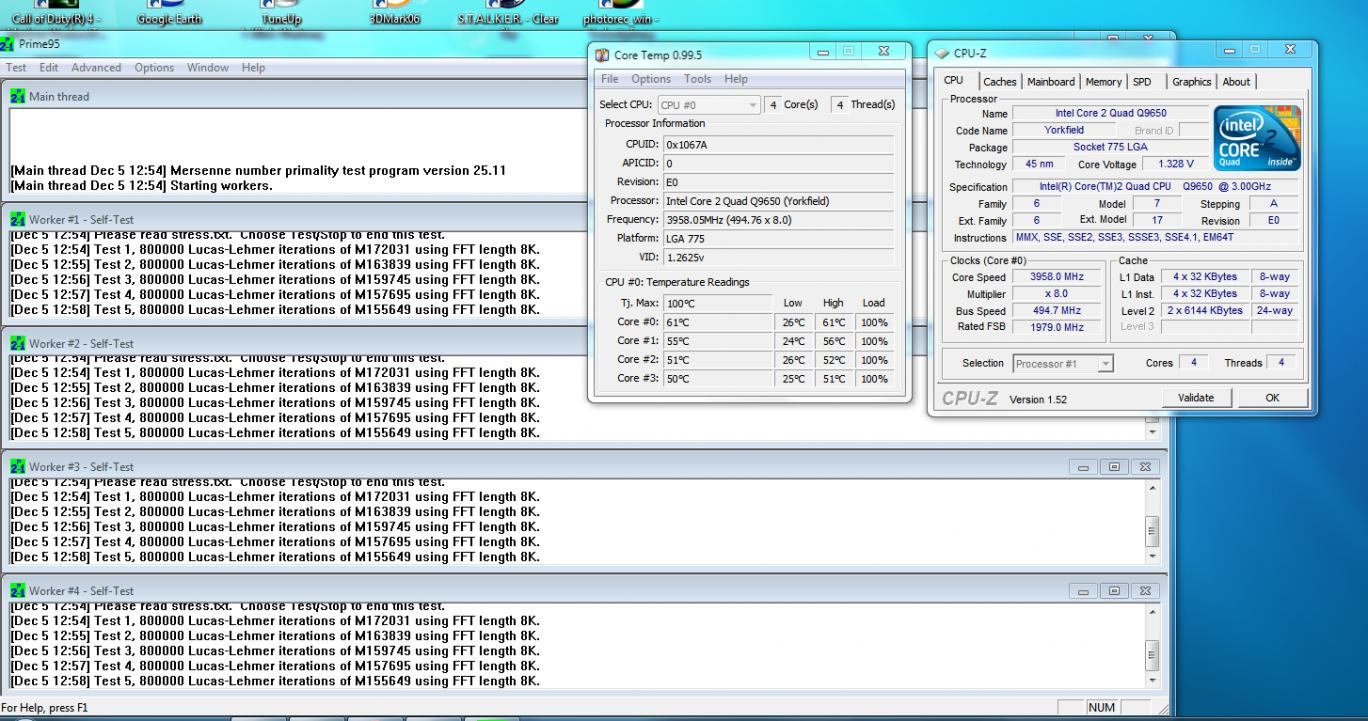The image size is (1368, 721).
Task: Switch to the Graphics tab in CPU-Z
Action: 1192,82
